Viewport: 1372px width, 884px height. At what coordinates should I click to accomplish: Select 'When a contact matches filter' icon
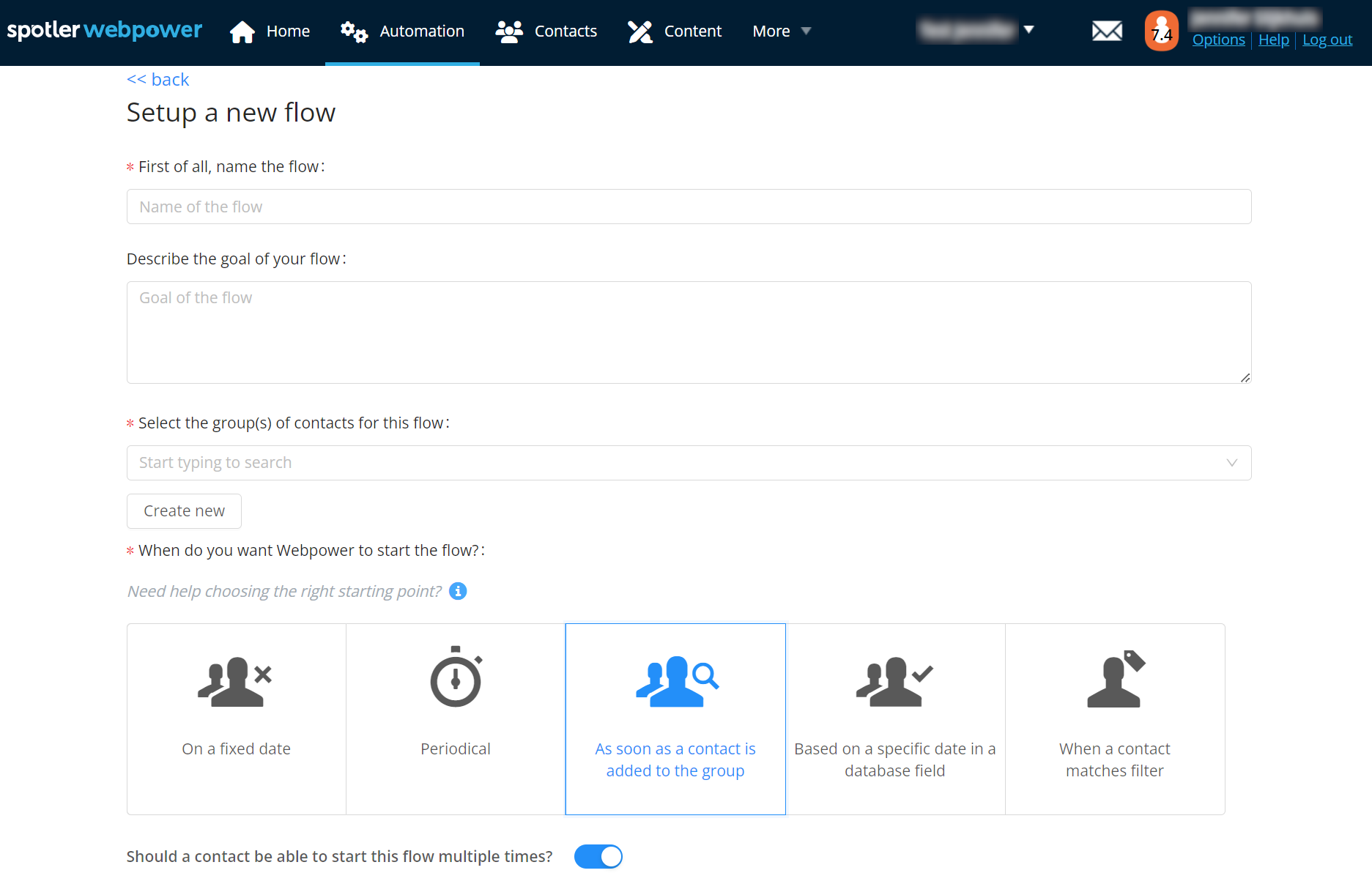point(1114,679)
